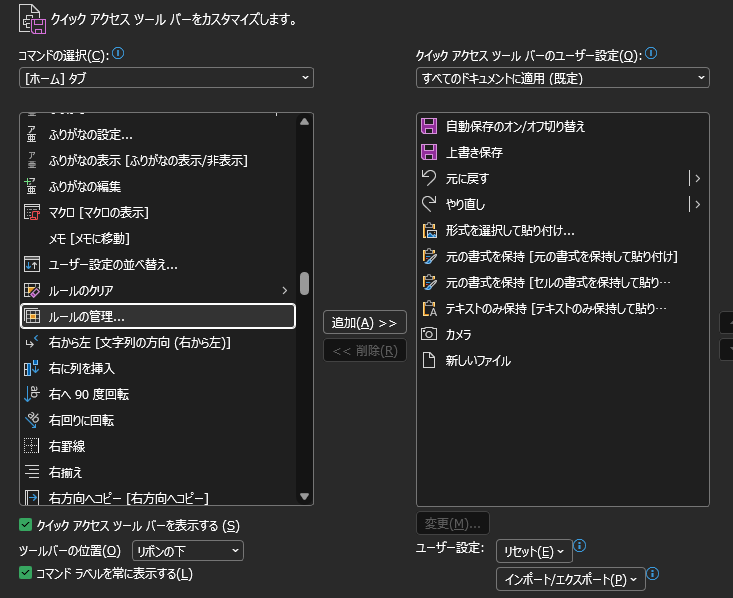This screenshot has width=733, height=598.
Task: Click the 右へ 90 度回転 icon
Action: [31, 394]
